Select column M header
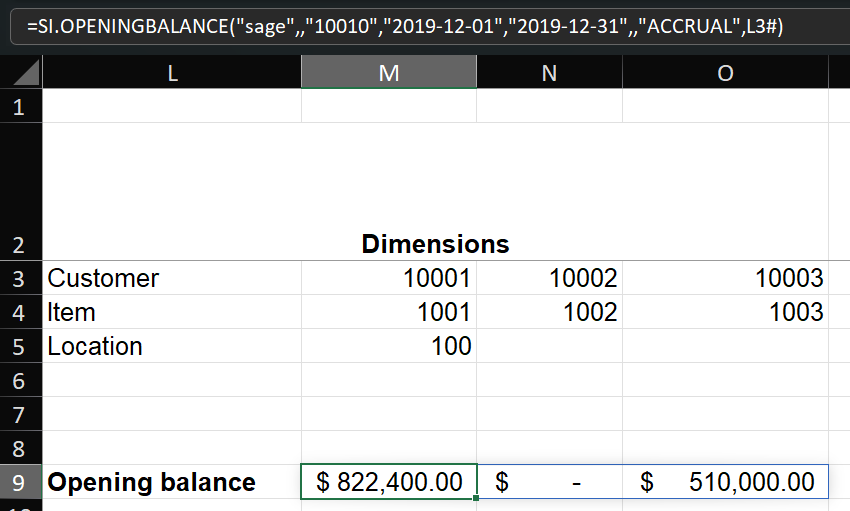 pyautogui.click(x=389, y=72)
